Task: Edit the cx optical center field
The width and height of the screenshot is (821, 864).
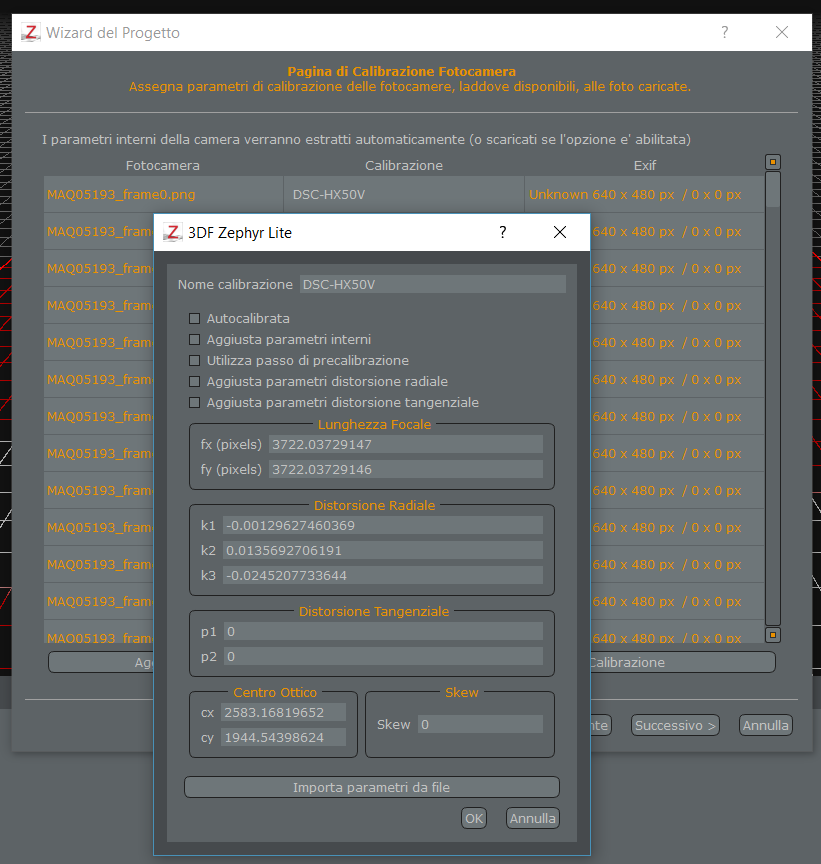Action: [x=283, y=712]
